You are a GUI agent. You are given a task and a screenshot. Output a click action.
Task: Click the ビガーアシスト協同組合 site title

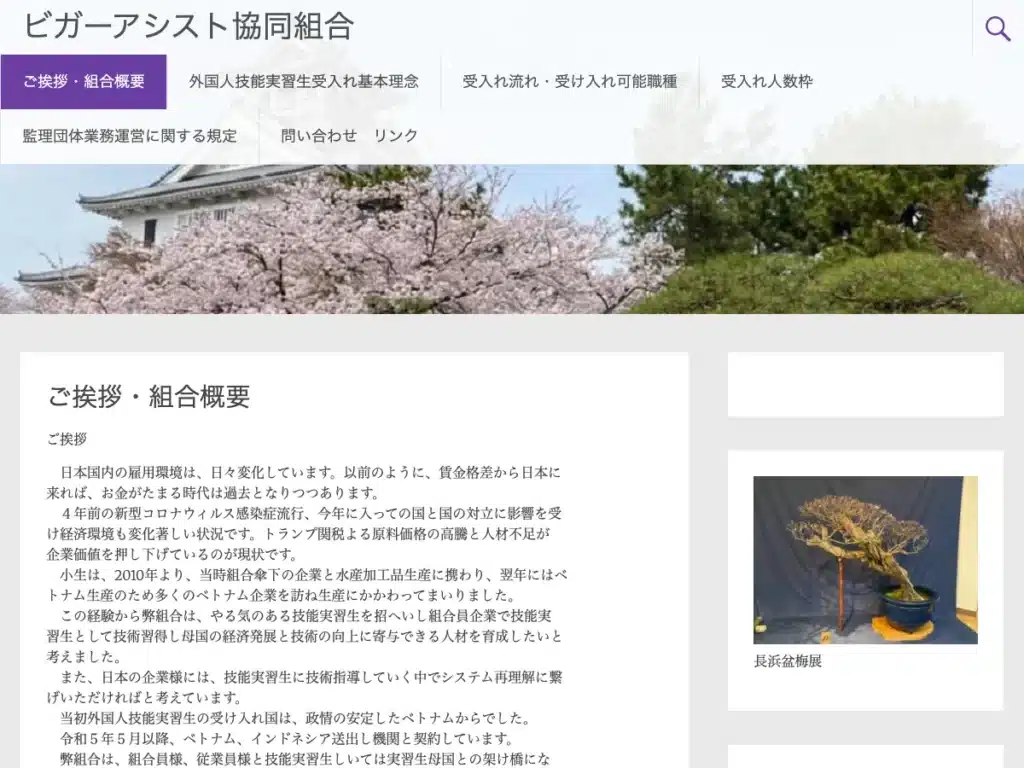(189, 26)
